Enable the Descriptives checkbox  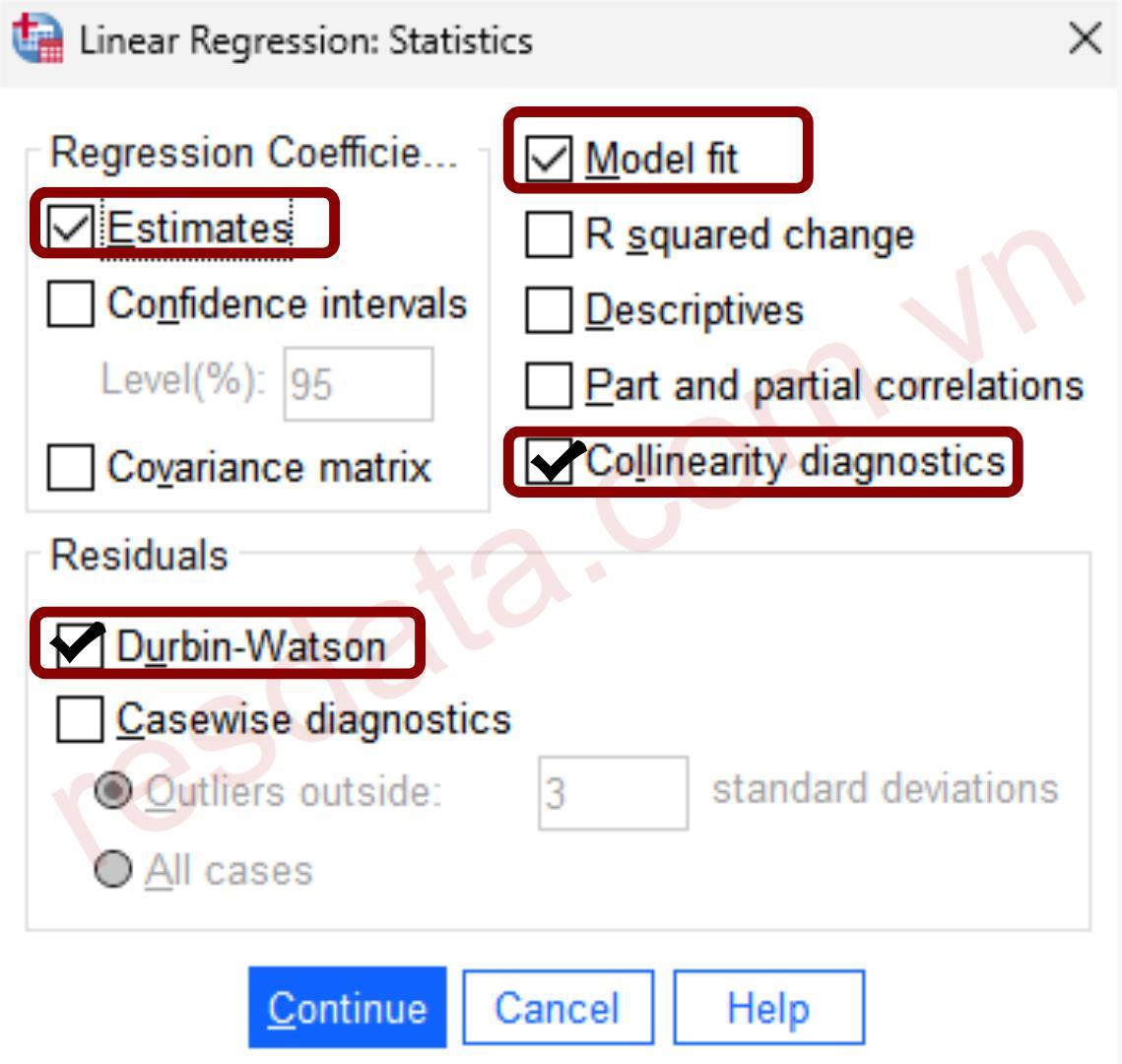(x=549, y=310)
